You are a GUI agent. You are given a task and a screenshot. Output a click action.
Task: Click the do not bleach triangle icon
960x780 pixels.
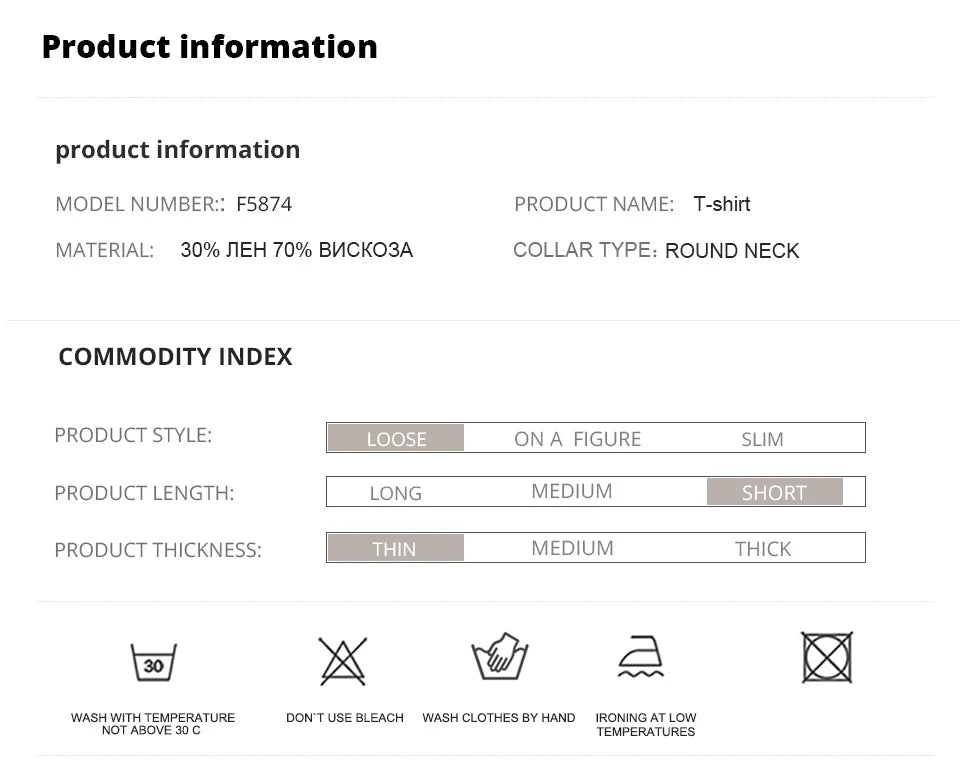(343, 661)
